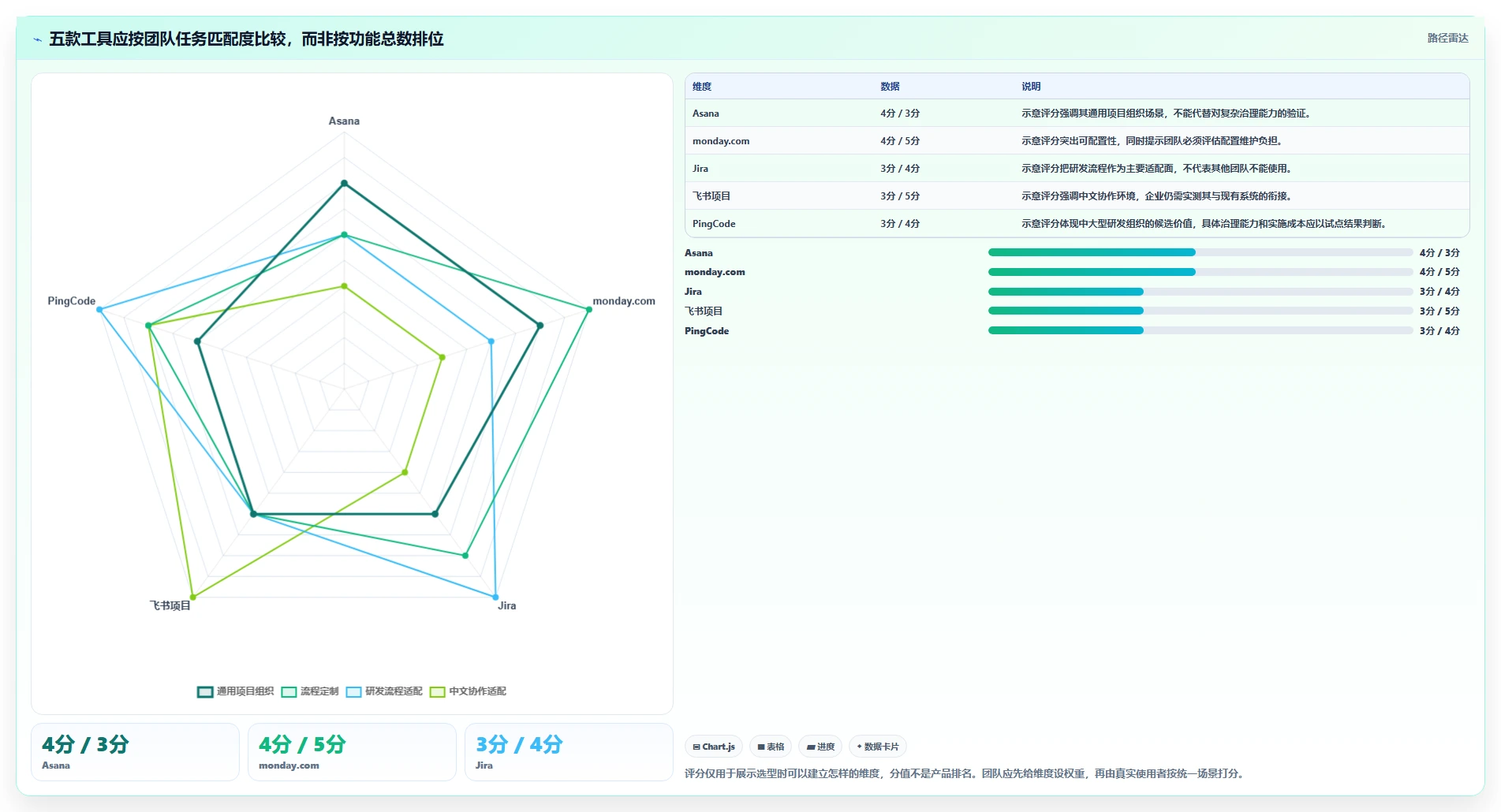Viewport: 1501px width, 812px height.
Task: Click the 进度 chip
Action: tap(820, 747)
